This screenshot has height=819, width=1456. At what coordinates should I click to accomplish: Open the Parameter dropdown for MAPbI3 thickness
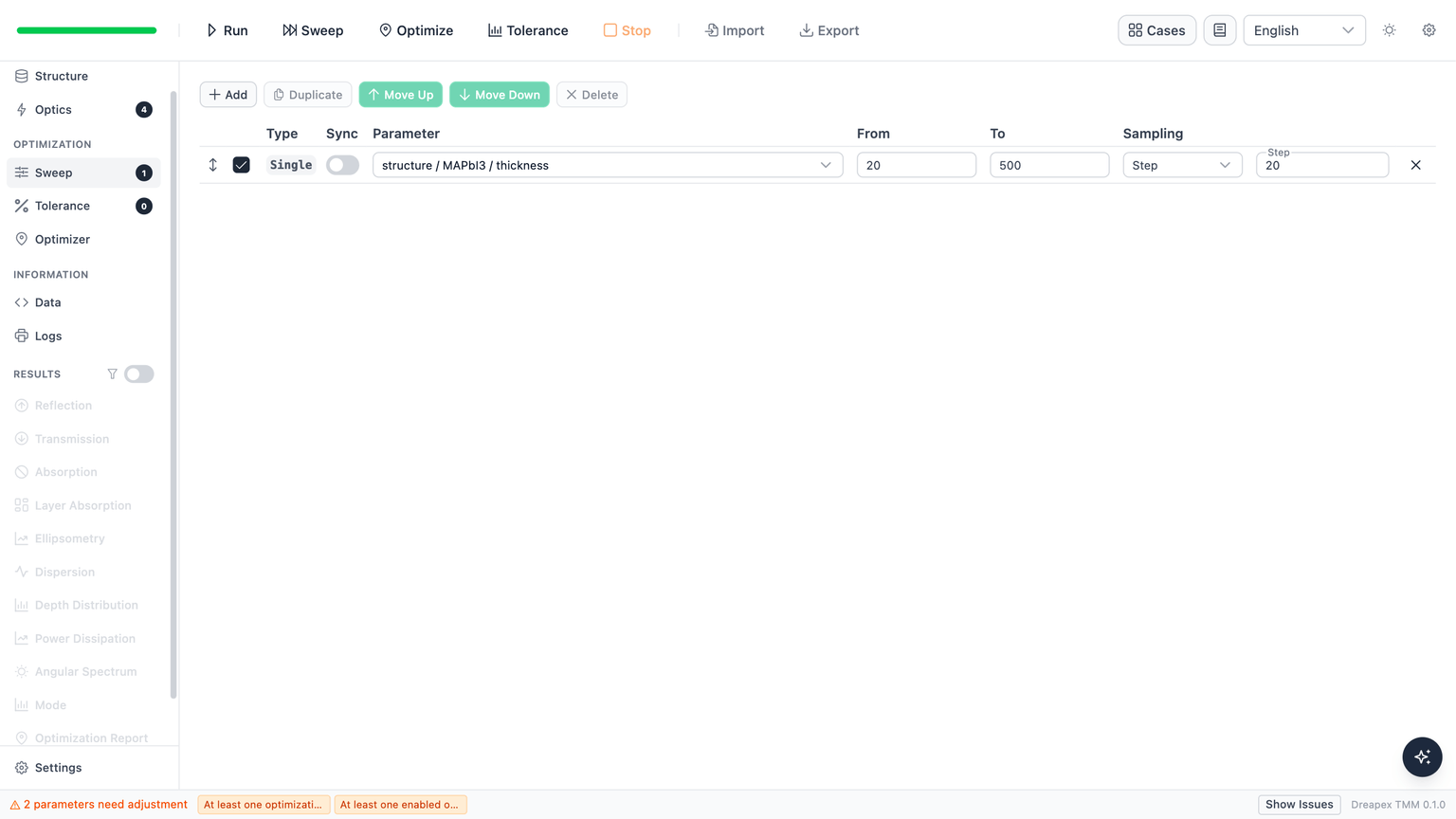pos(608,165)
